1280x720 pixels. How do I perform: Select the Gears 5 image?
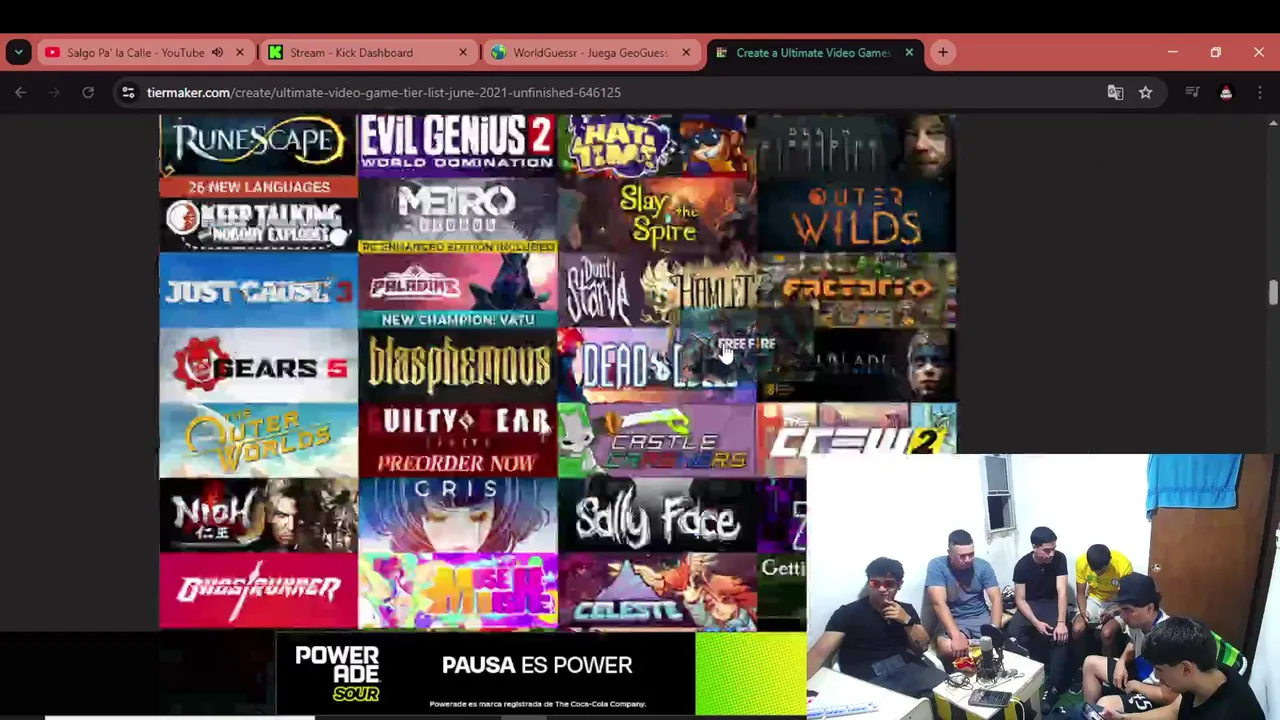click(258, 365)
